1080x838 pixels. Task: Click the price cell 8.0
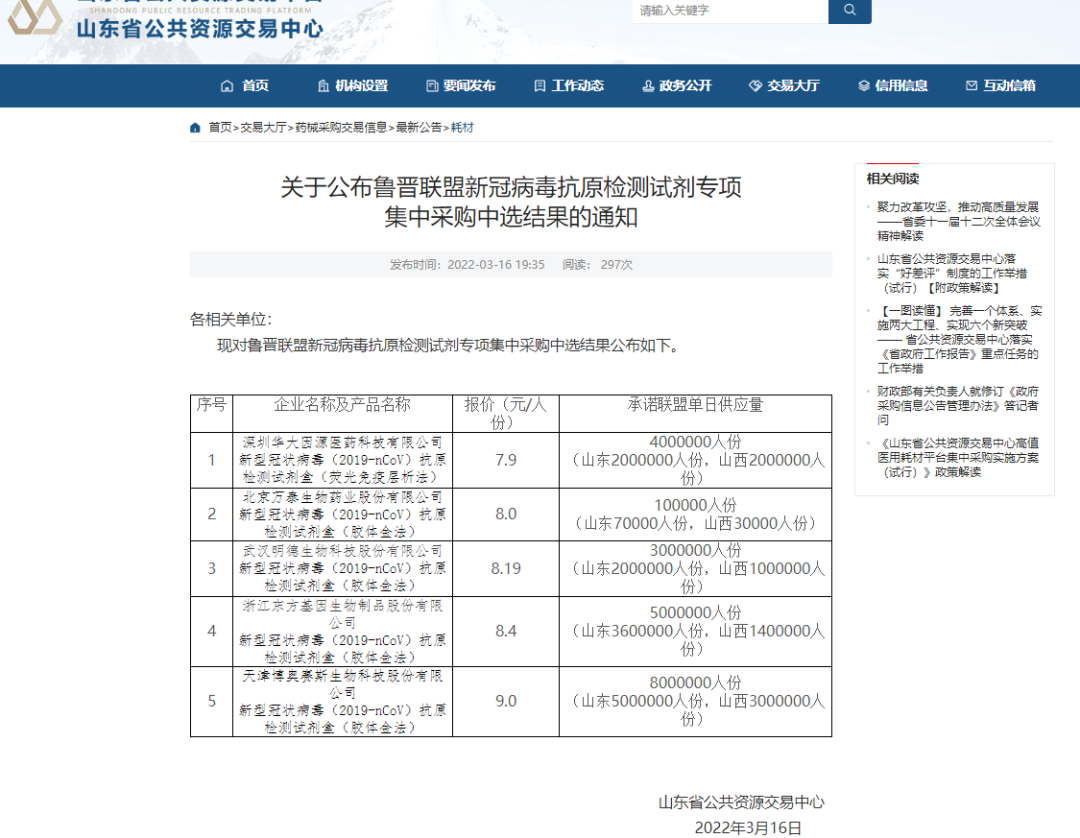(506, 514)
